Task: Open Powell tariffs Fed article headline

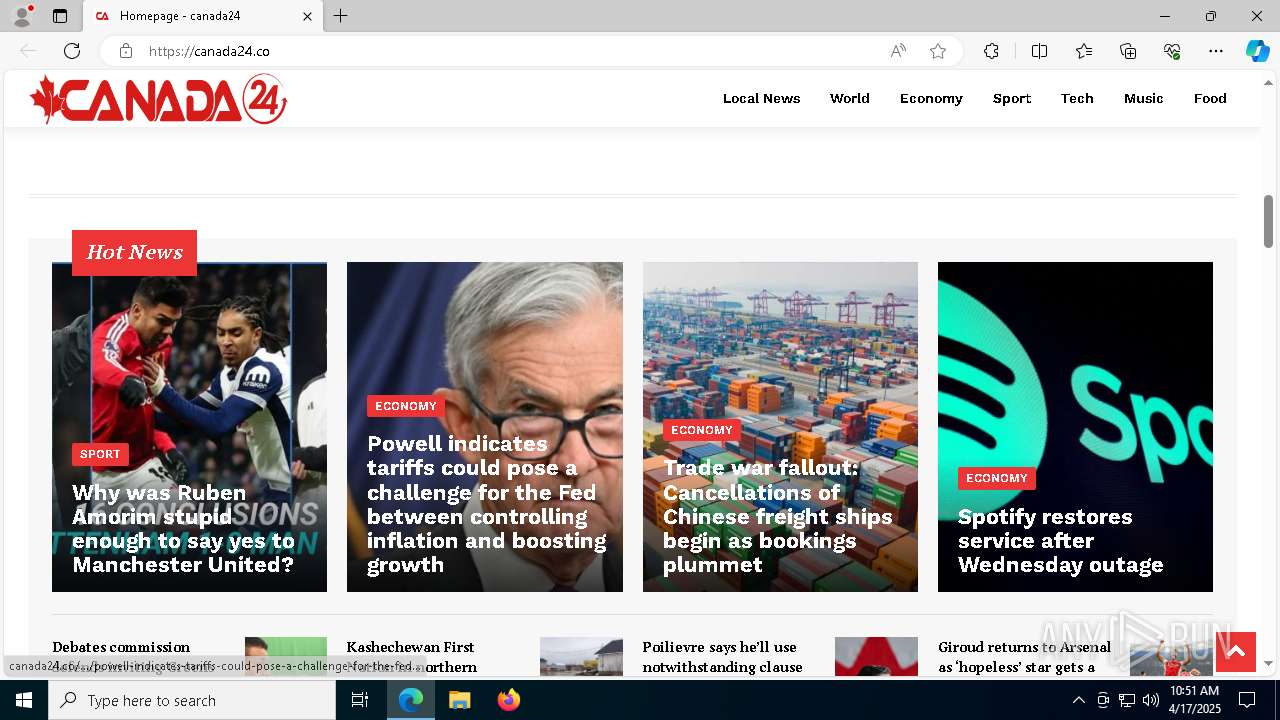Action: [486, 504]
